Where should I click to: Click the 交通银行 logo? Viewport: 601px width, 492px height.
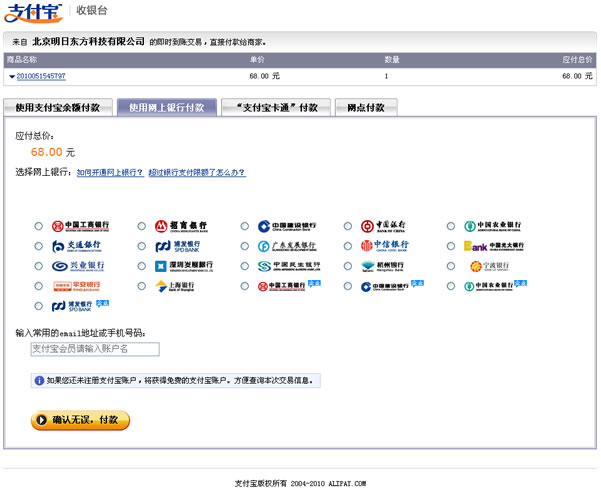77,246
